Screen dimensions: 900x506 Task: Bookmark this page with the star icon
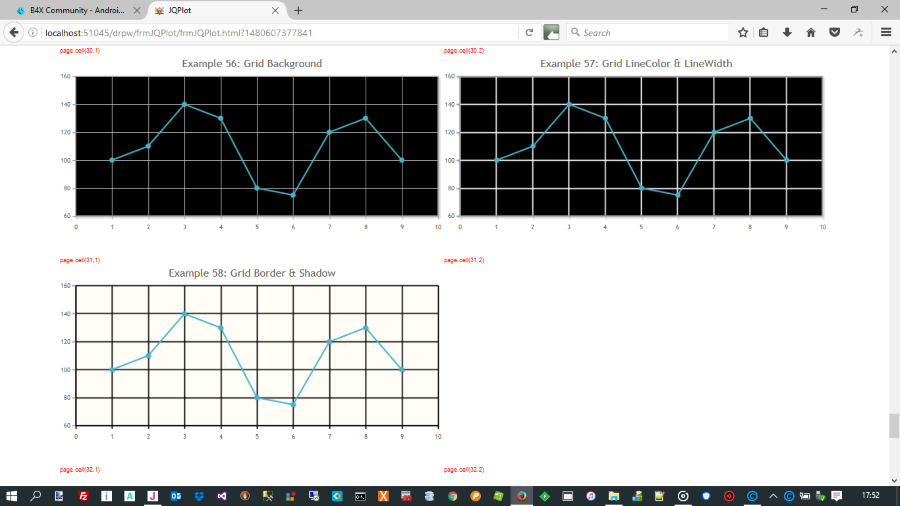point(743,33)
